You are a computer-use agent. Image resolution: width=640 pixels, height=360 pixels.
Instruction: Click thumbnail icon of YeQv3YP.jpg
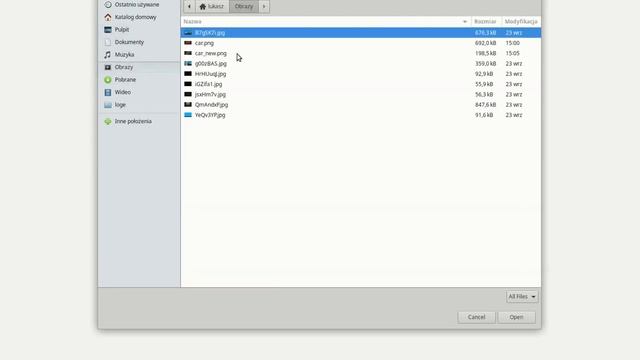coord(188,115)
